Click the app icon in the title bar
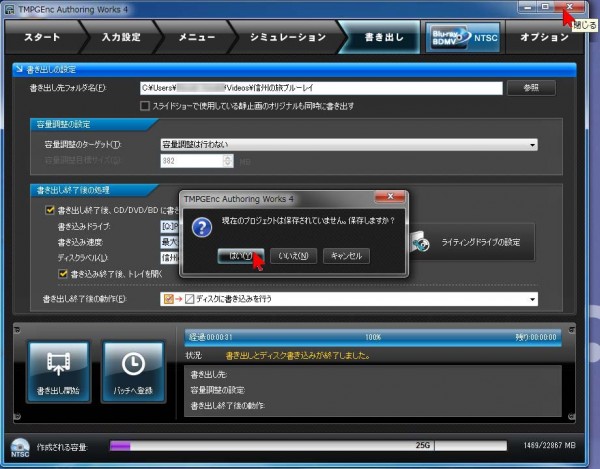 [9, 10]
